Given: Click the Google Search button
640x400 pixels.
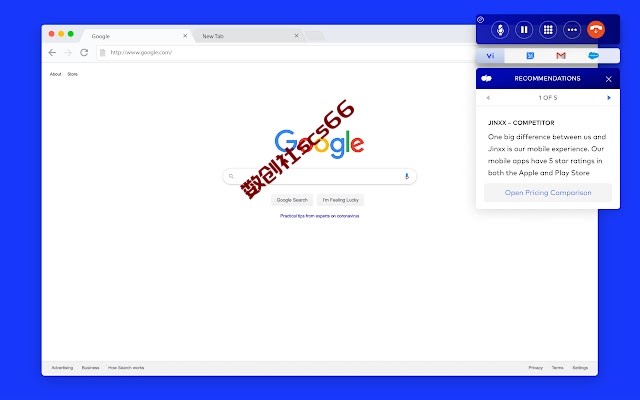Looking at the screenshot, I should [292, 200].
